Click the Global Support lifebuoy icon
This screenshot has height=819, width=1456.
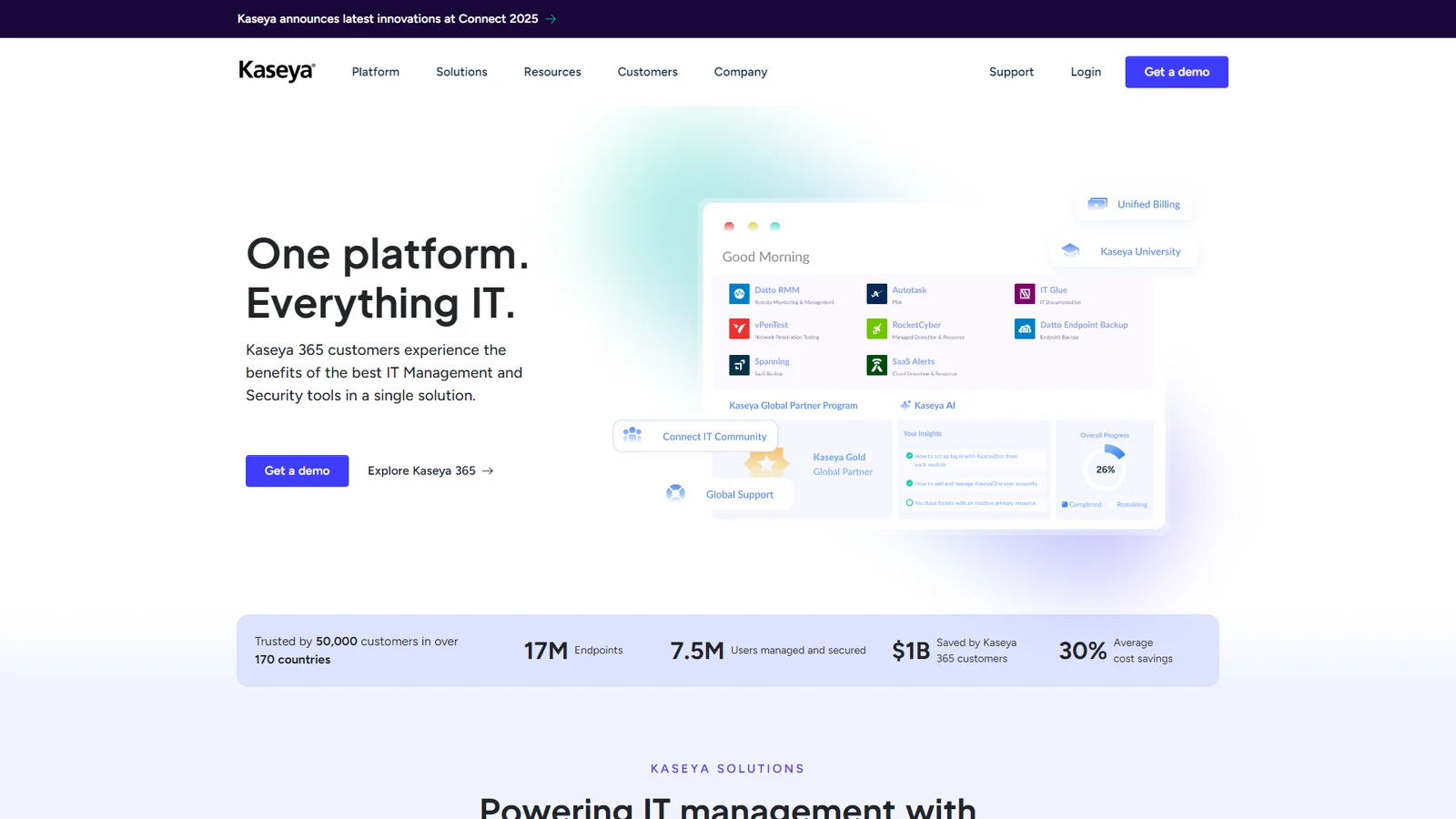(x=675, y=493)
